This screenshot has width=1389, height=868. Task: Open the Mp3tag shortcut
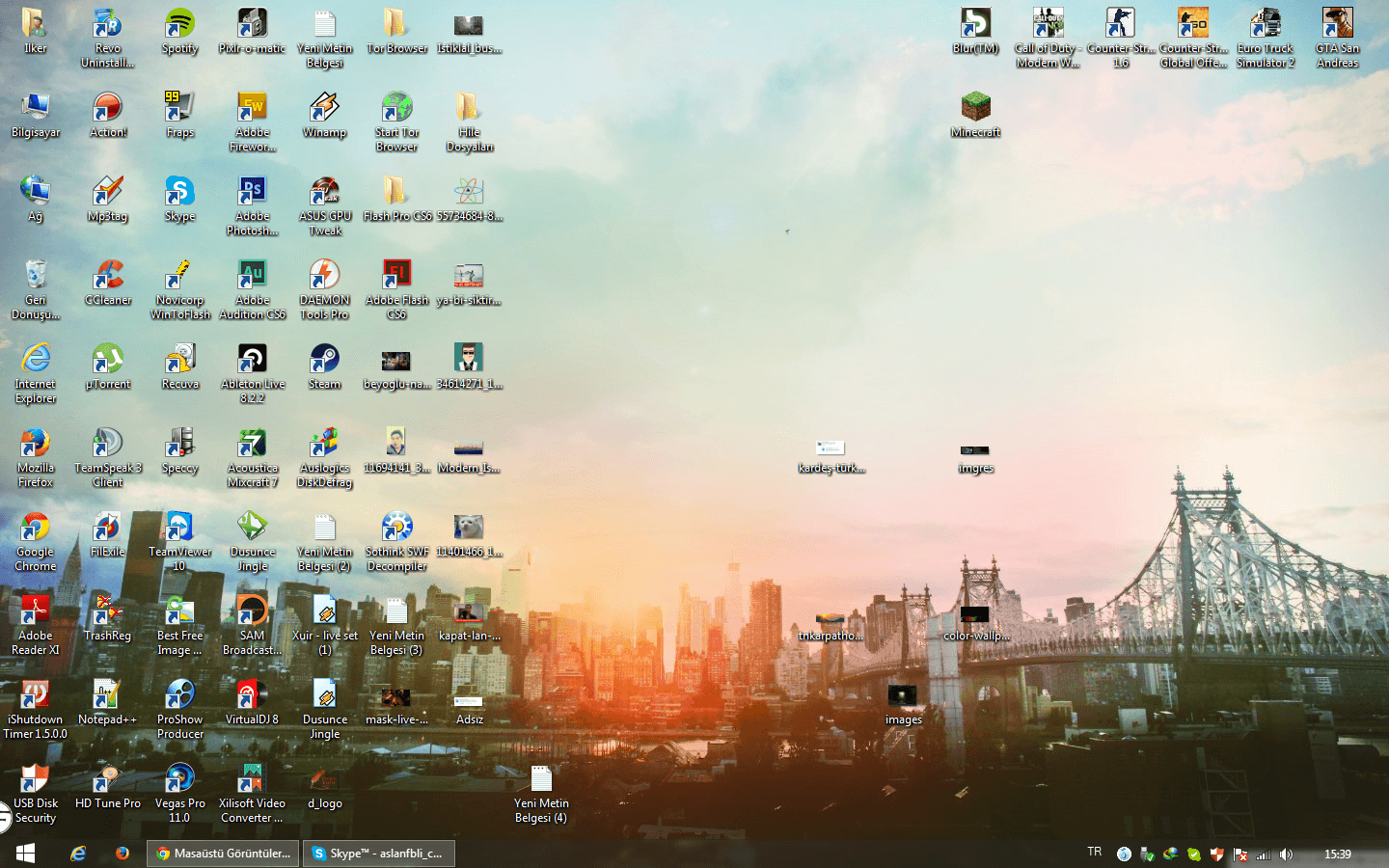(107, 200)
